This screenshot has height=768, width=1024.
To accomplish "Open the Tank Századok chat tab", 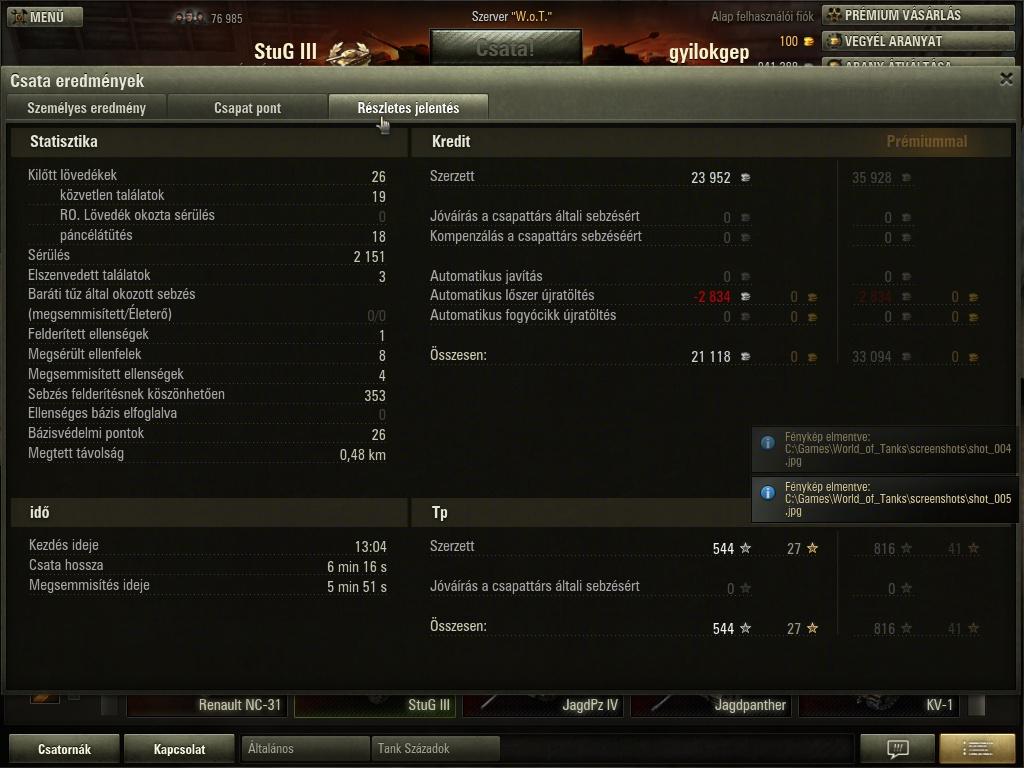I will (436, 748).
